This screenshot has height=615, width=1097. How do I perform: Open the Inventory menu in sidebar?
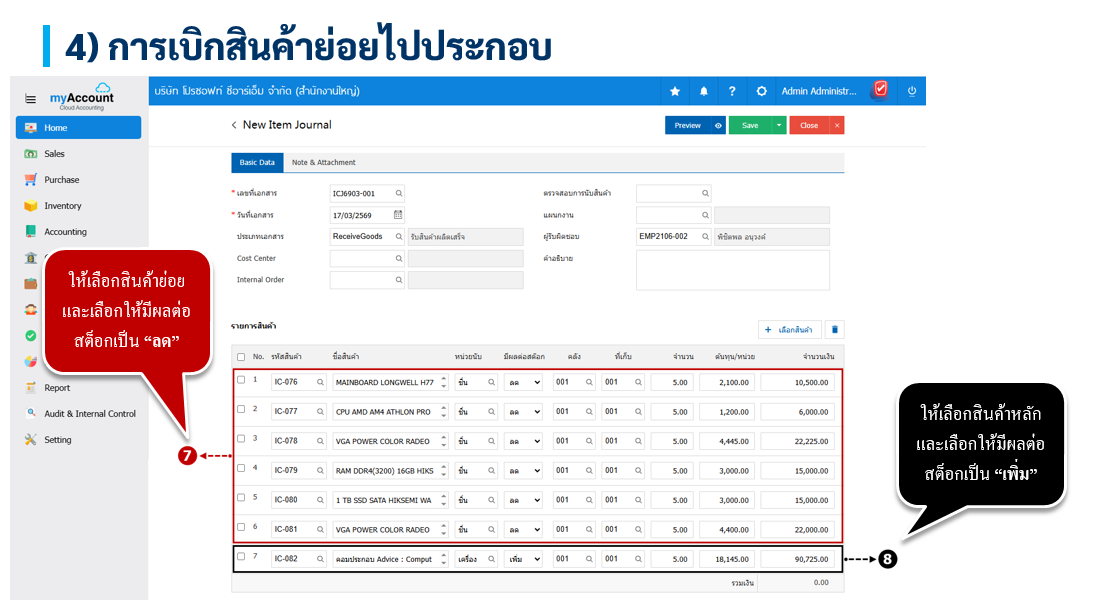63,206
